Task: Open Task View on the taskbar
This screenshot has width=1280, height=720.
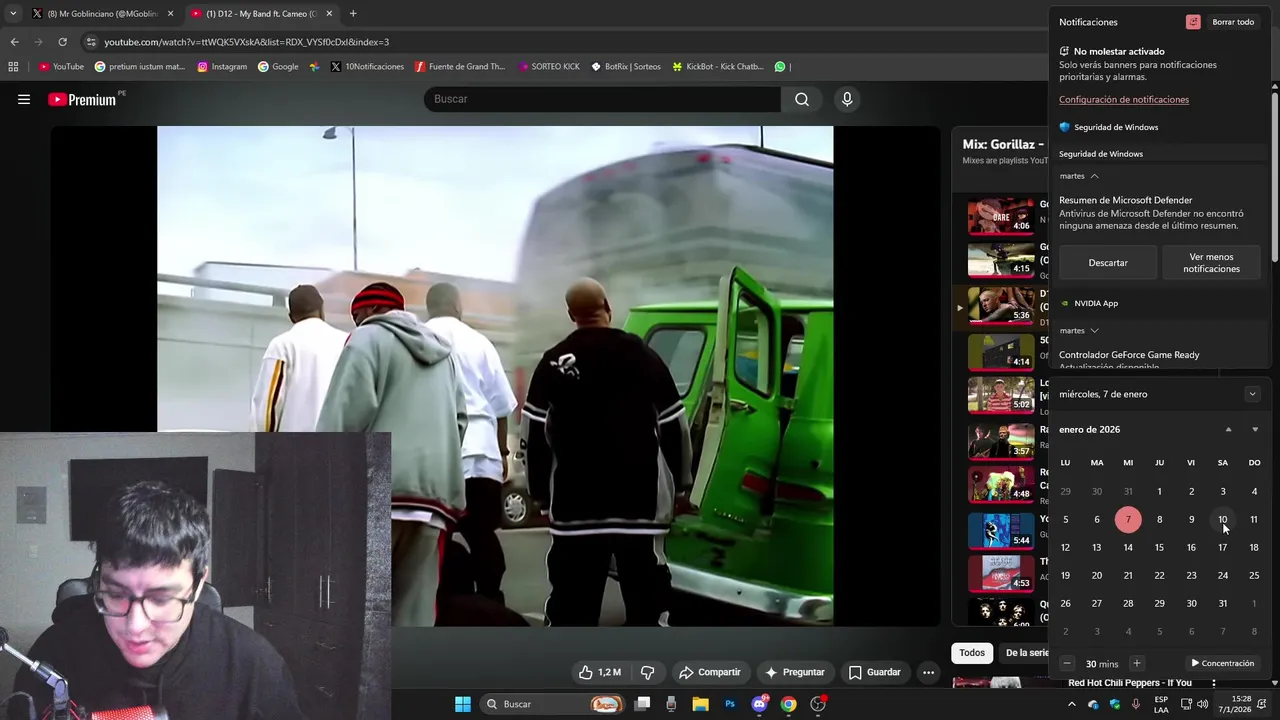Action: click(643, 704)
